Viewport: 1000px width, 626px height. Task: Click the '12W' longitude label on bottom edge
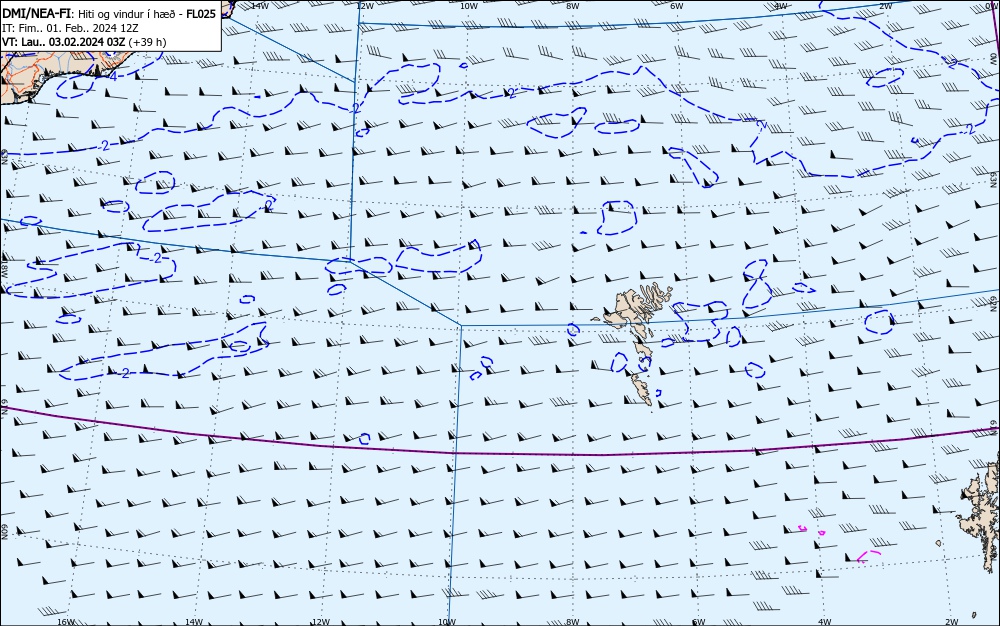[x=320, y=622]
